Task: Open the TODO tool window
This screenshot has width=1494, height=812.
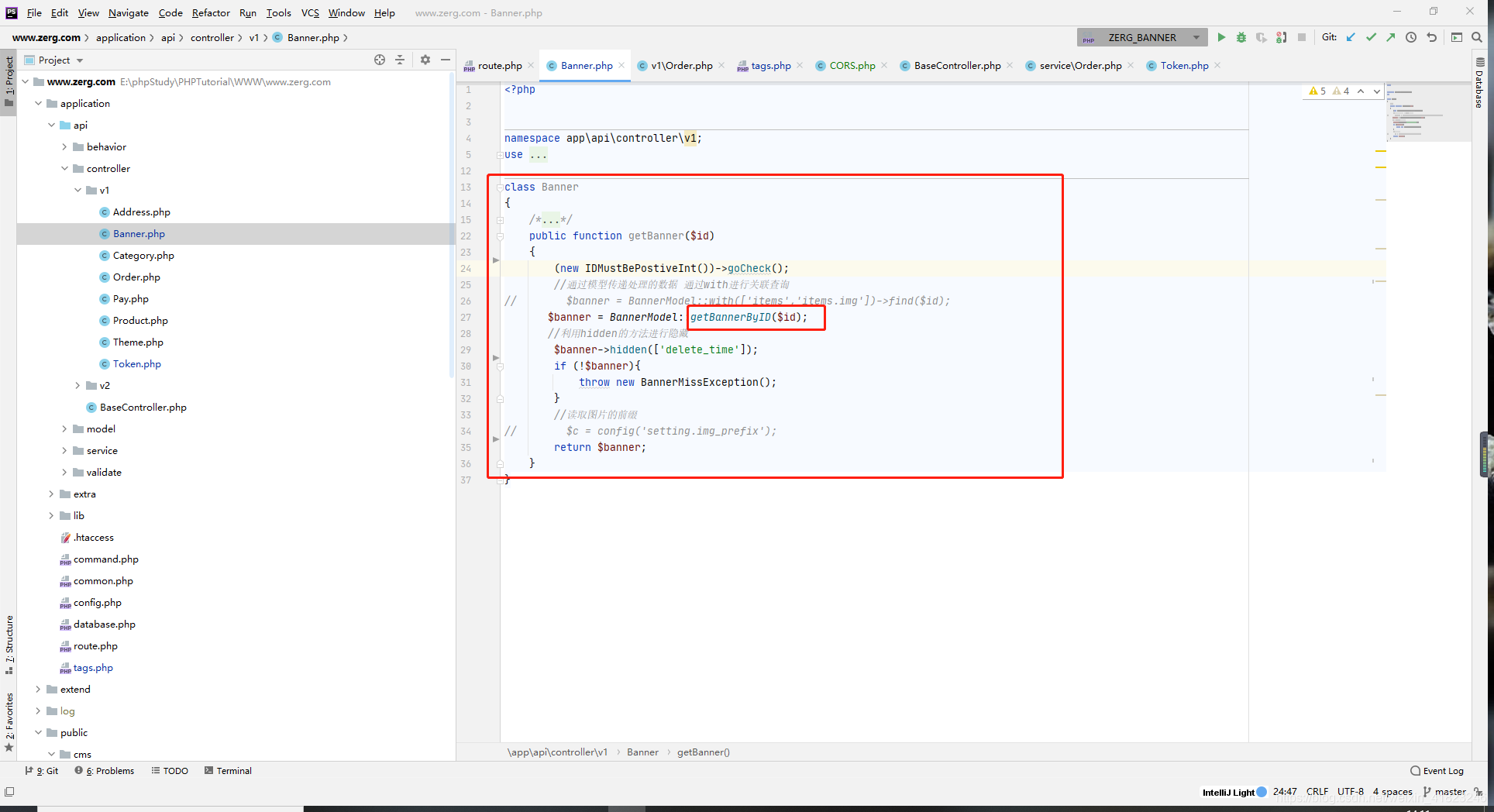Action: pyautogui.click(x=170, y=771)
